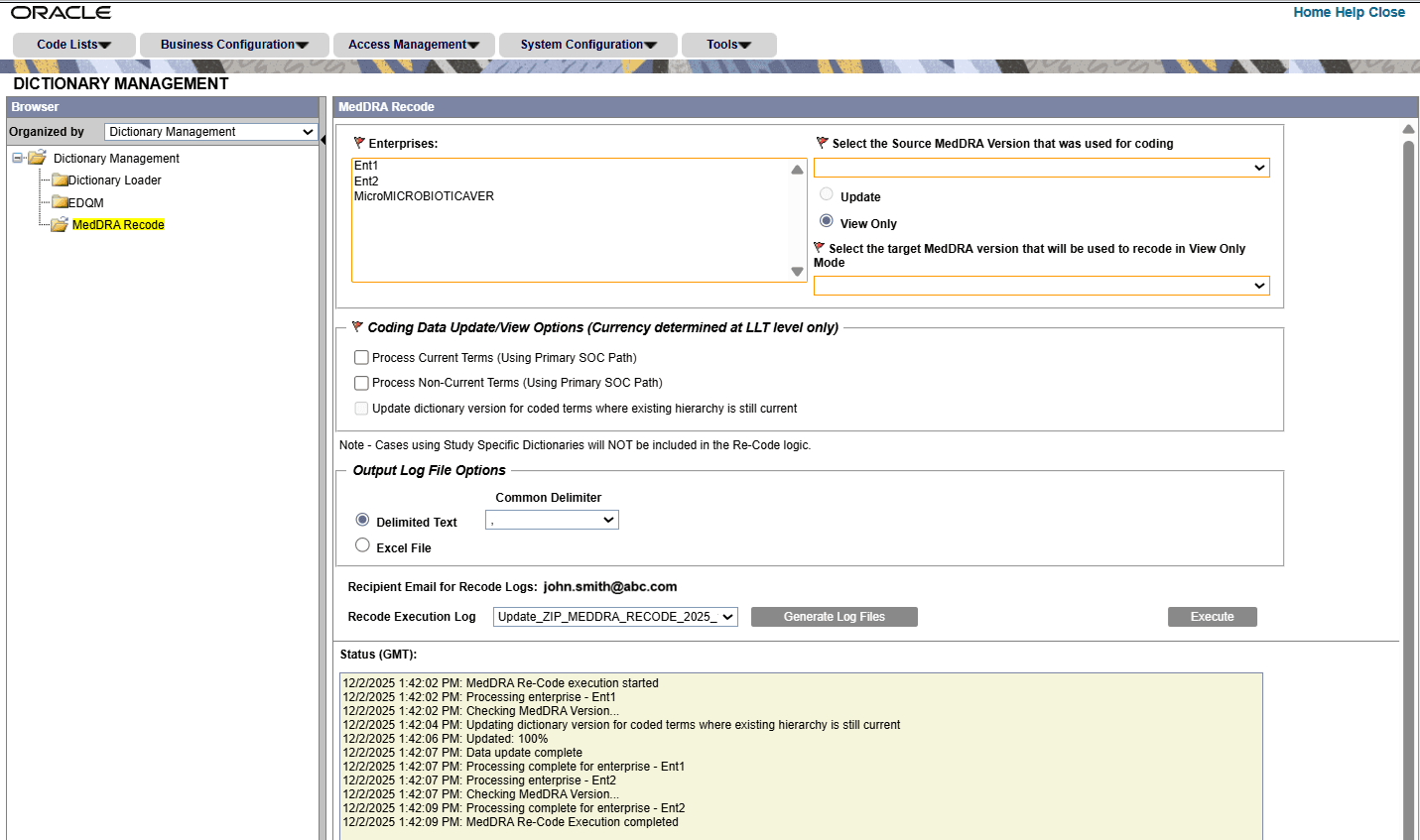Select the MedDRA Recode tree item

click(118, 225)
